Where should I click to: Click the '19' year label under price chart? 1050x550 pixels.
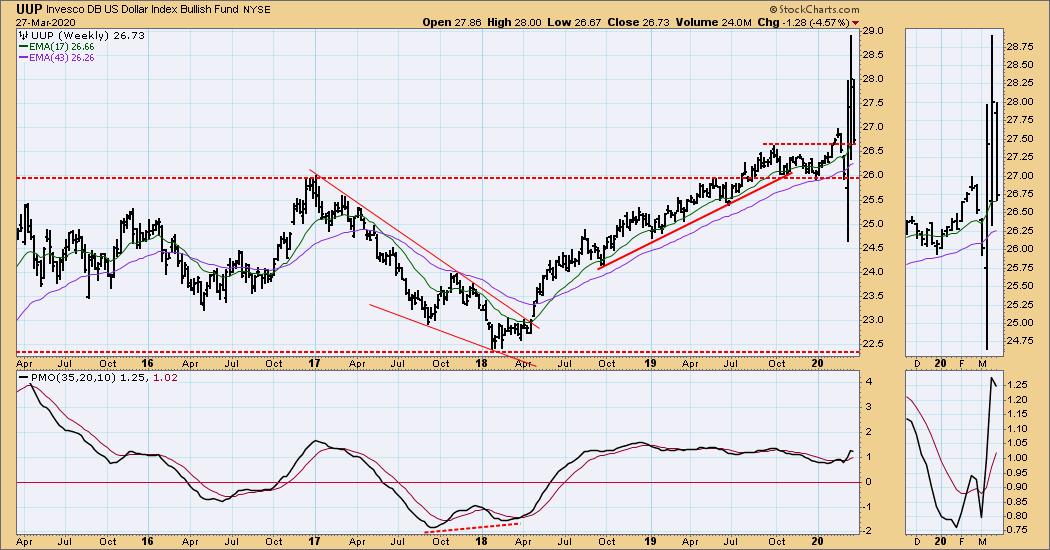tap(650, 364)
